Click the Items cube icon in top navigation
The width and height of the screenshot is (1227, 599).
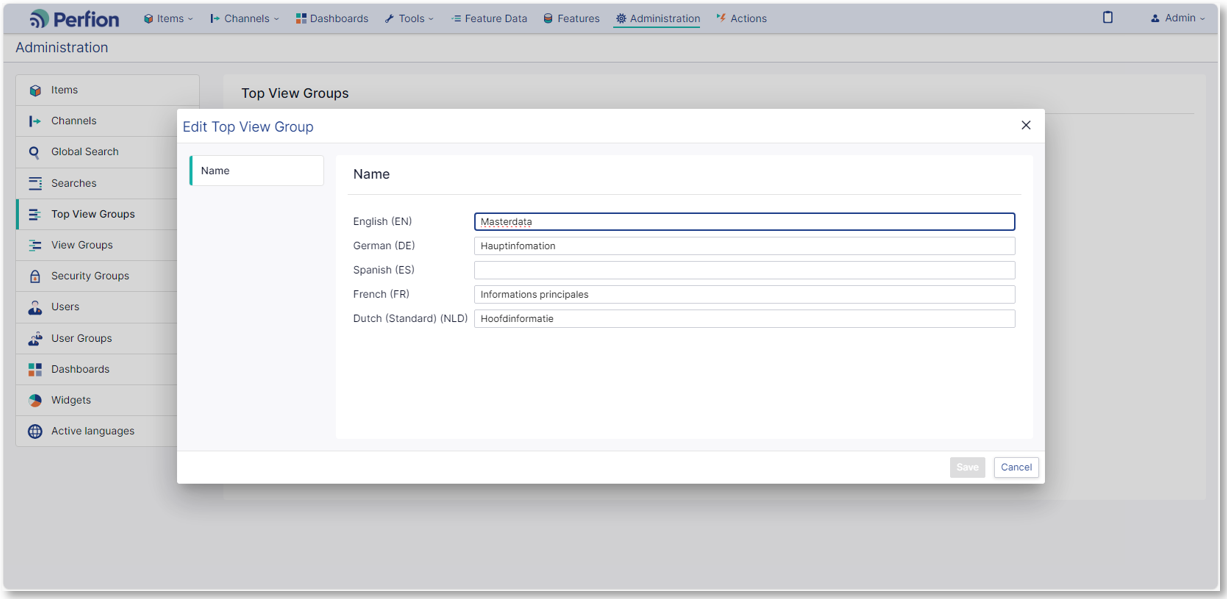pyautogui.click(x=149, y=19)
